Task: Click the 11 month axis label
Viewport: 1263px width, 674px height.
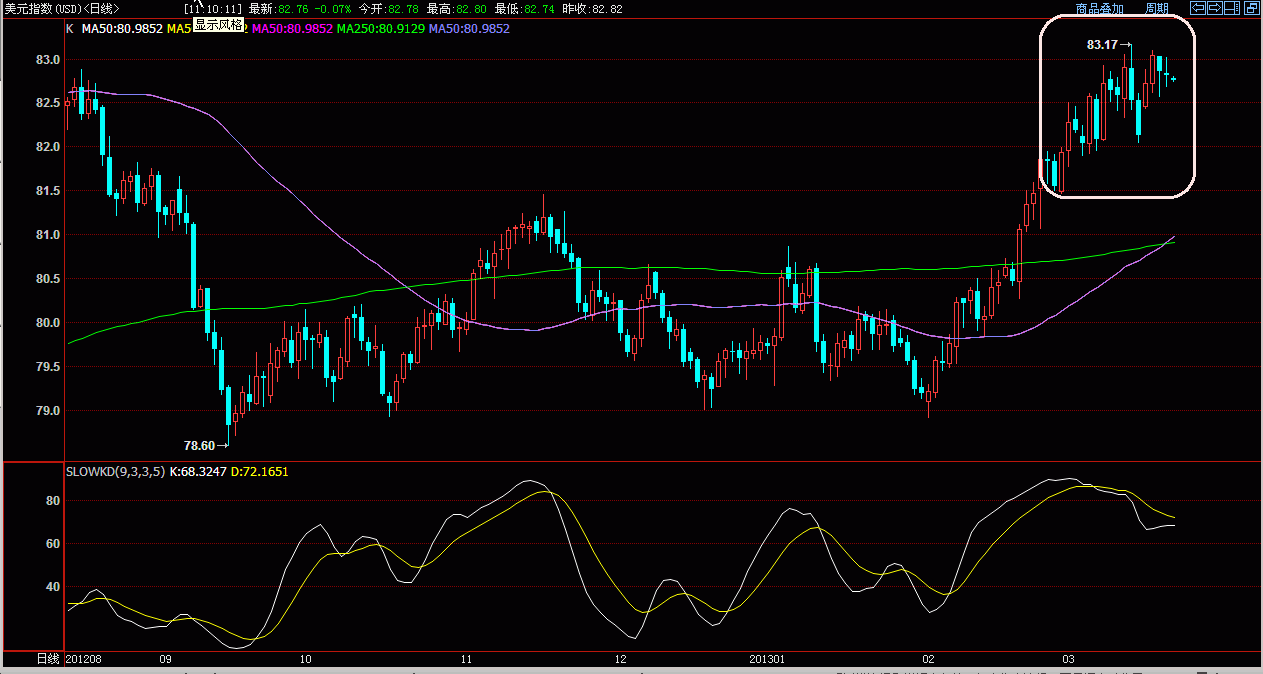Action: pos(467,659)
